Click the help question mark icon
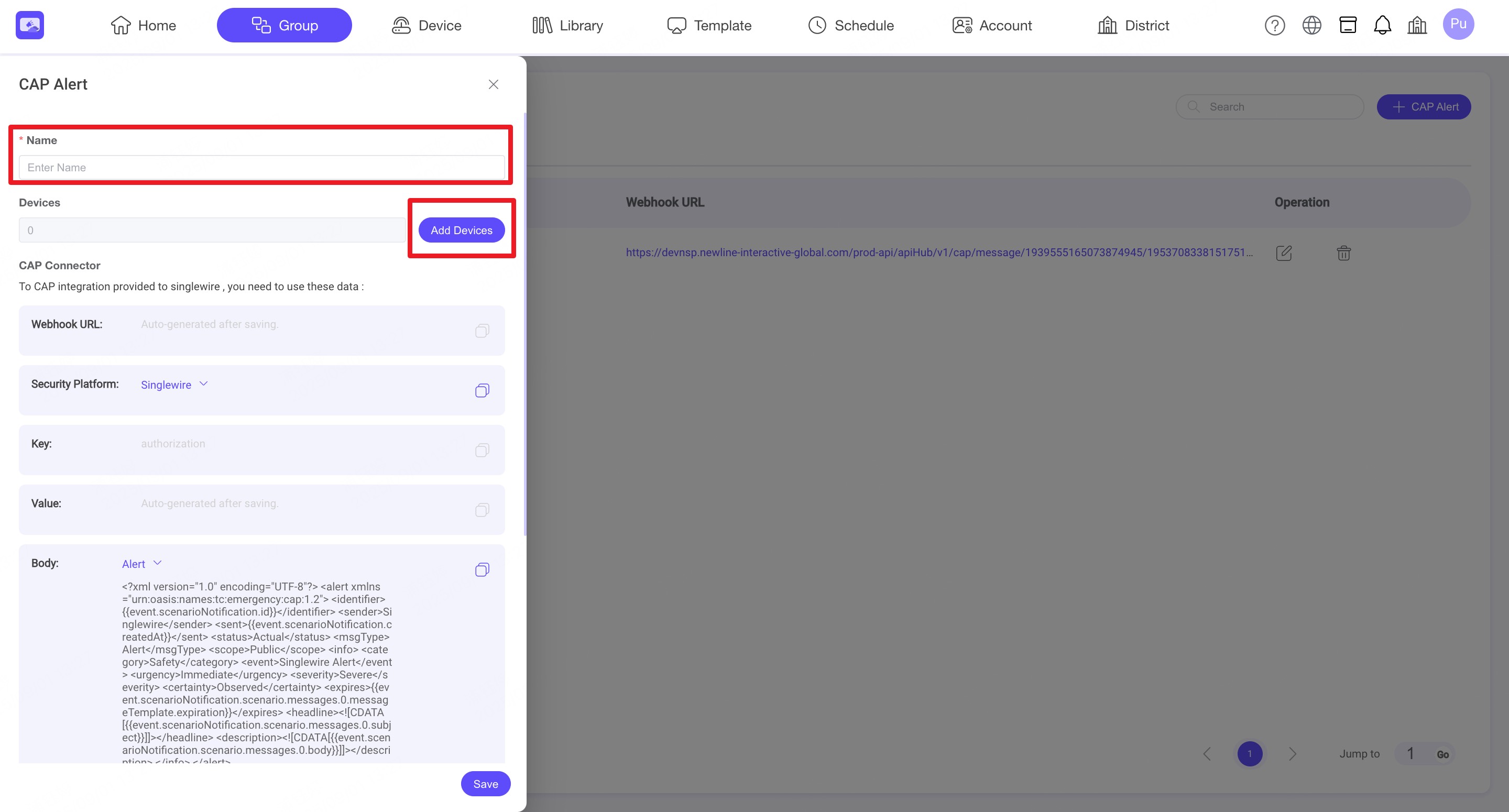This screenshot has width=1509, height=812. pos(1274,25)
